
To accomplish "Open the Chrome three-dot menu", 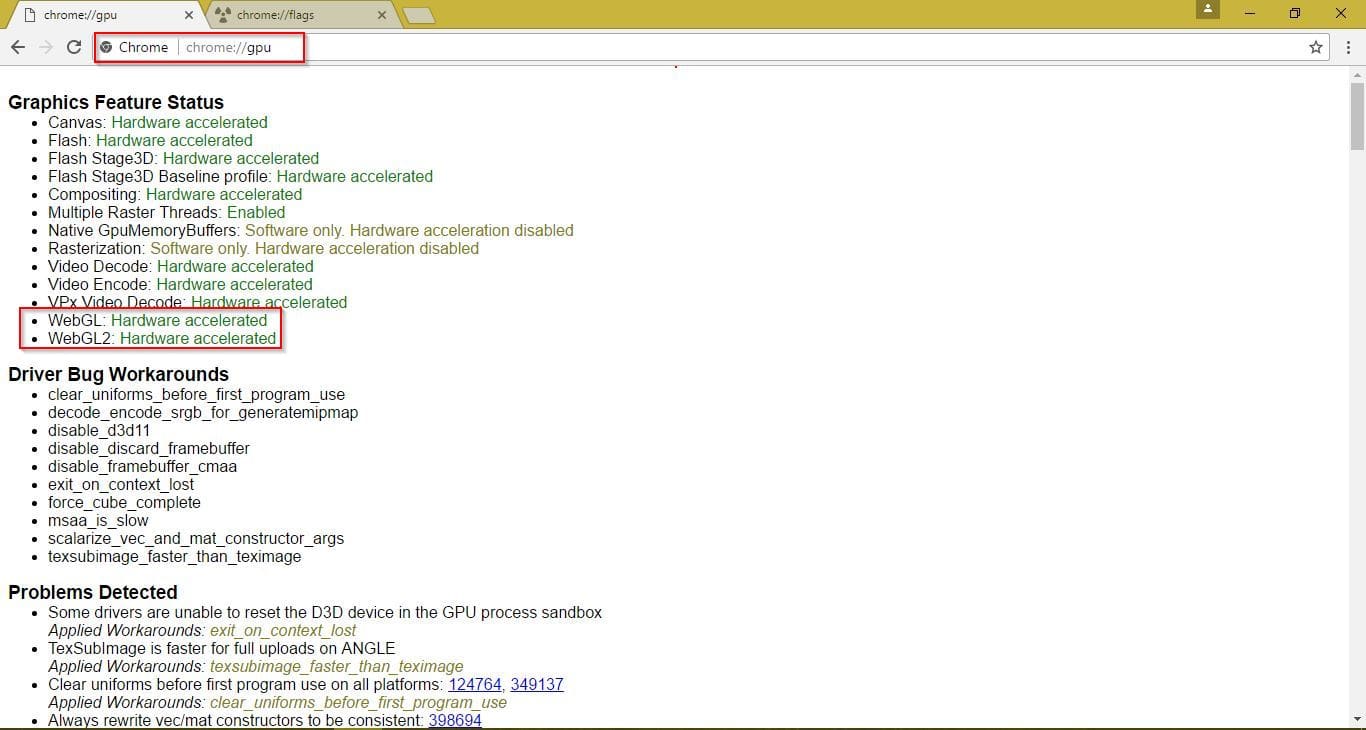I will 1348,47.
